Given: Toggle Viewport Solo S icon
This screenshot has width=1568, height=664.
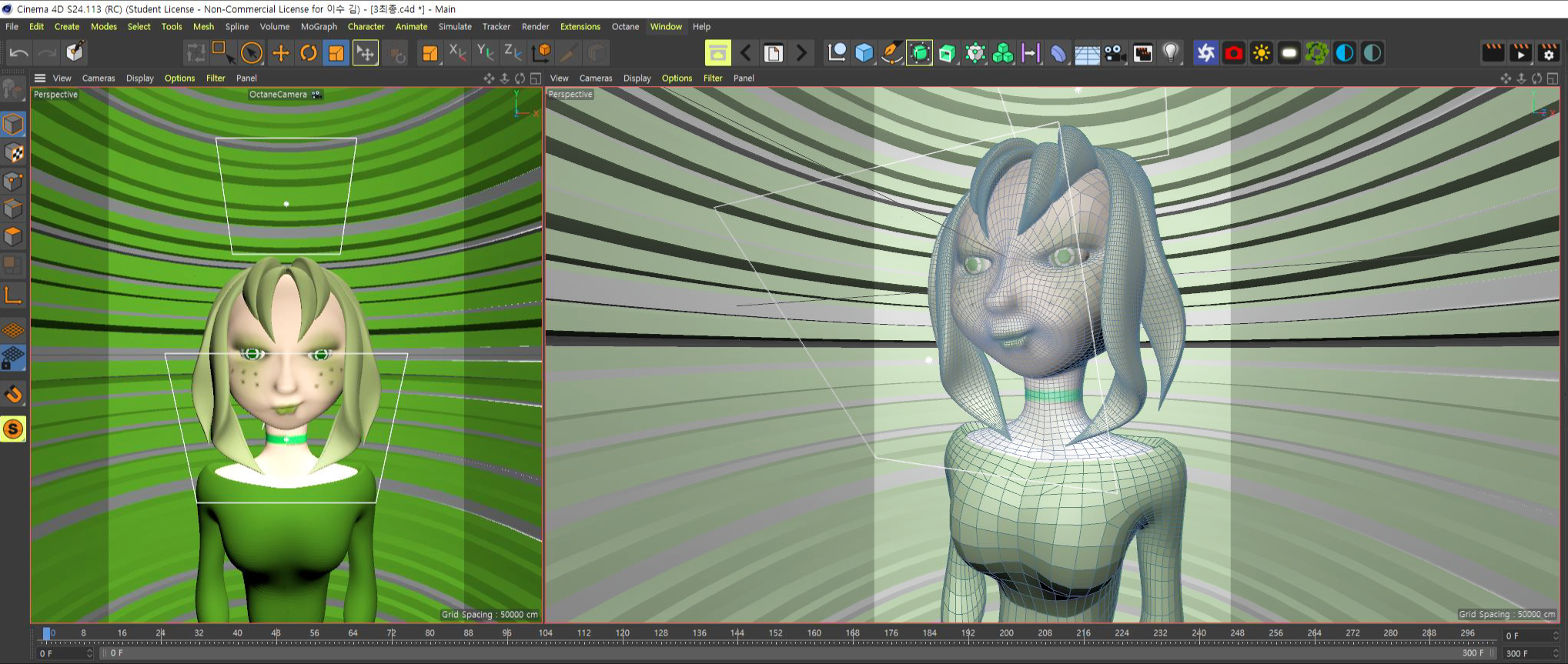Looking at the screenshot, I should tap(13, 429).
